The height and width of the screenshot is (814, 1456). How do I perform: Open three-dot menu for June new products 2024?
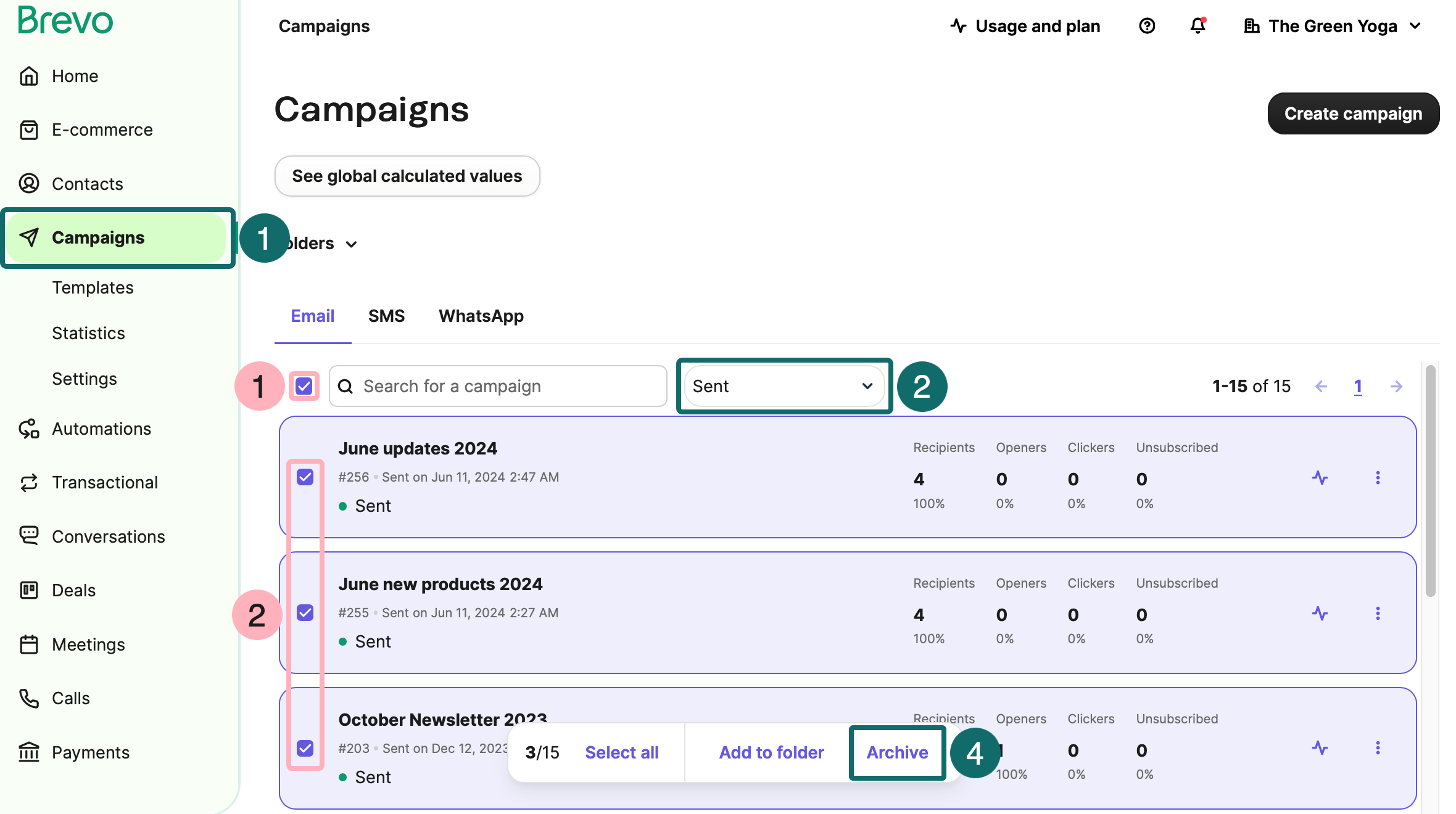[x=1378, y=614]
